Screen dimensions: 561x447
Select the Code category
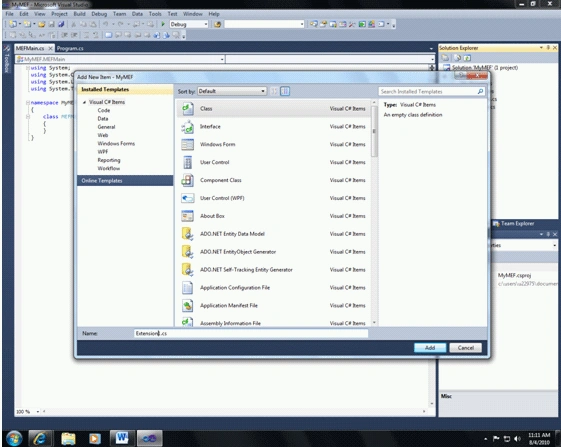pos(104,111)
